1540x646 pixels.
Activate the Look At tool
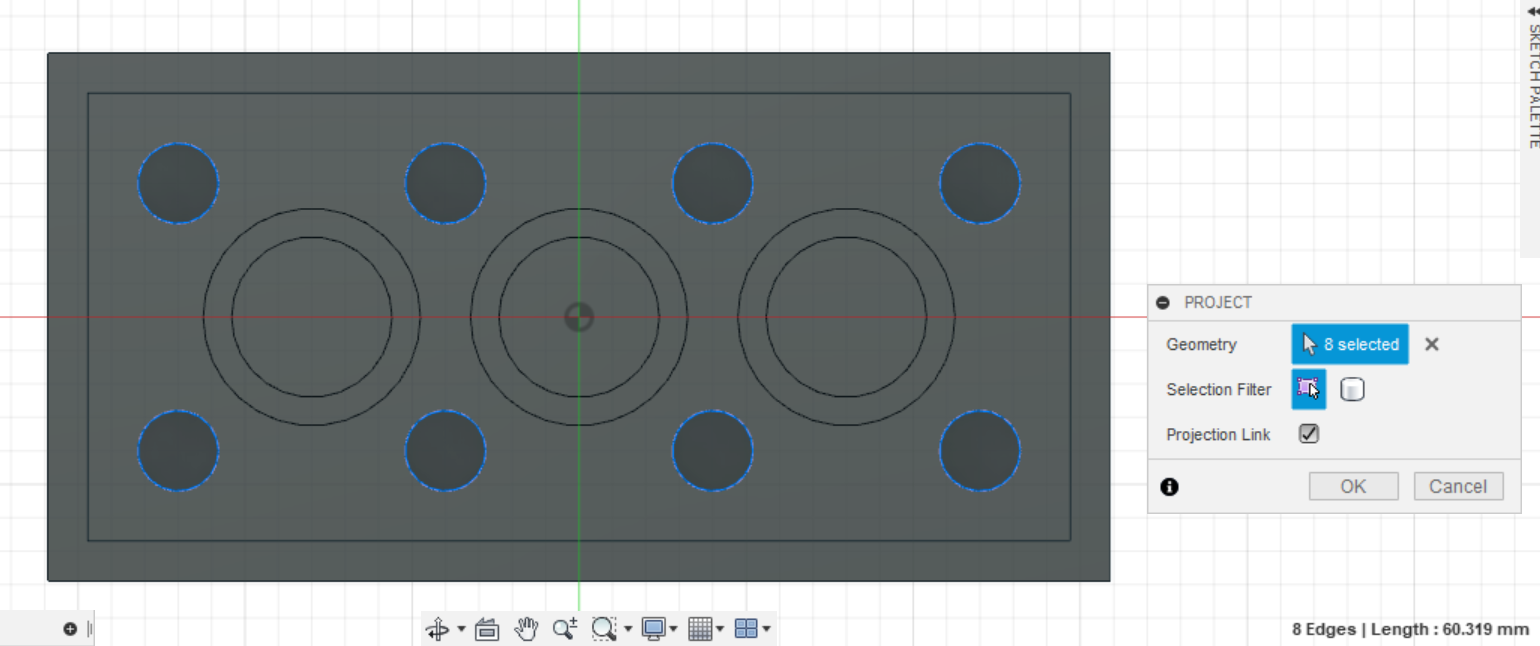coord(486,629)
